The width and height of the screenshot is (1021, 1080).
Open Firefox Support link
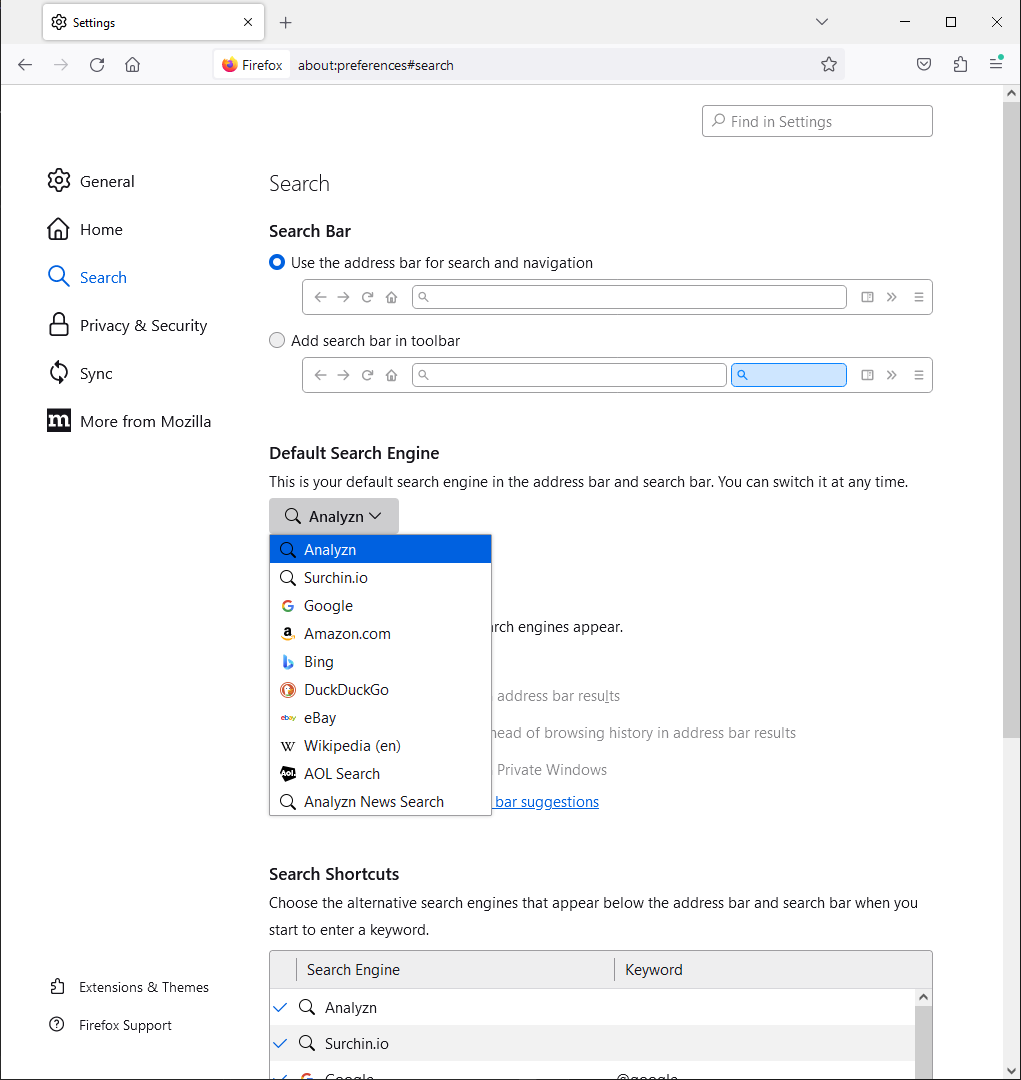[x=110, y=1025]
